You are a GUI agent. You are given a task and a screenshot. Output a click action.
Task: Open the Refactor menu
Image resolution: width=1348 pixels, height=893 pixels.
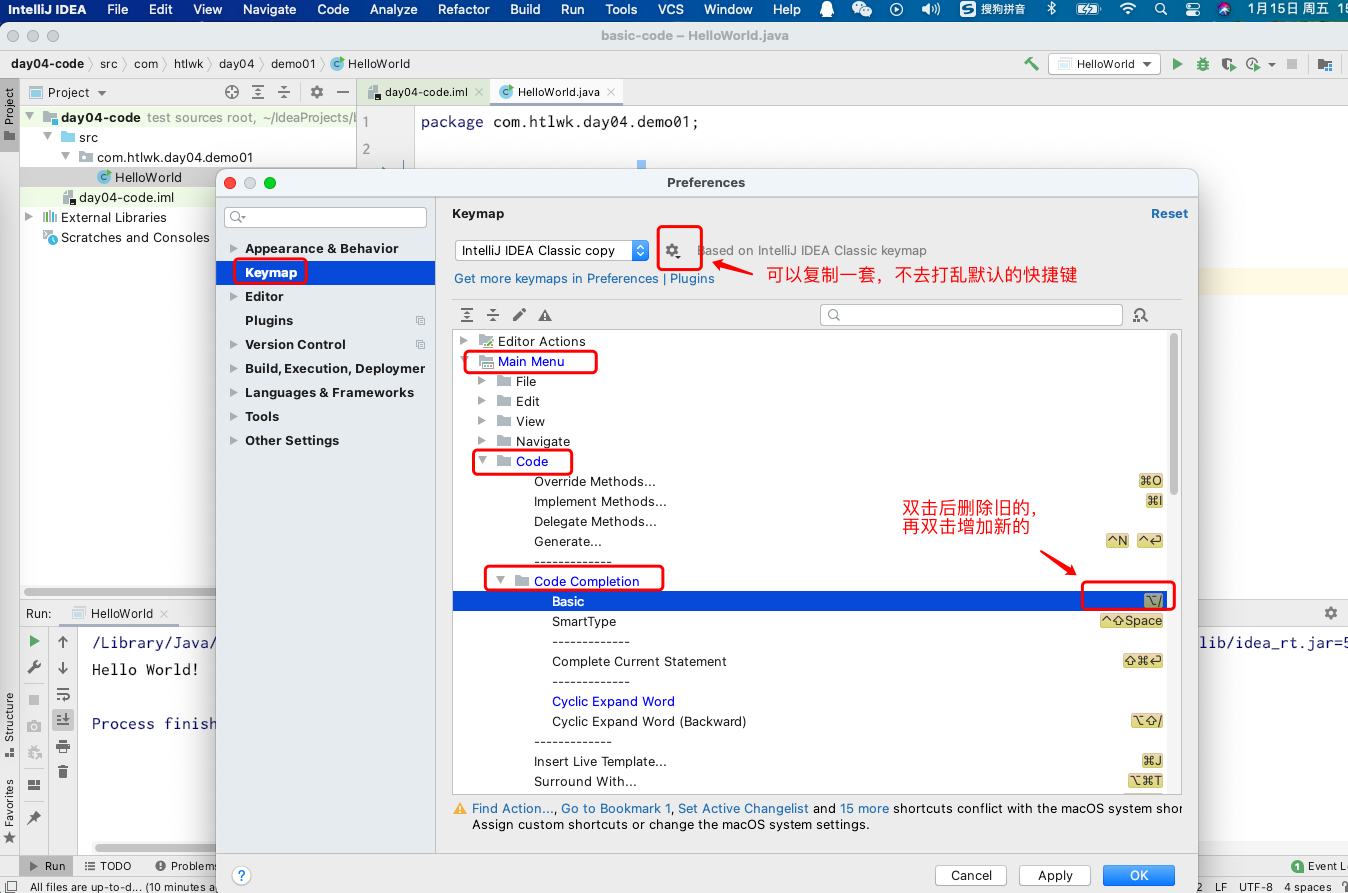463,9
